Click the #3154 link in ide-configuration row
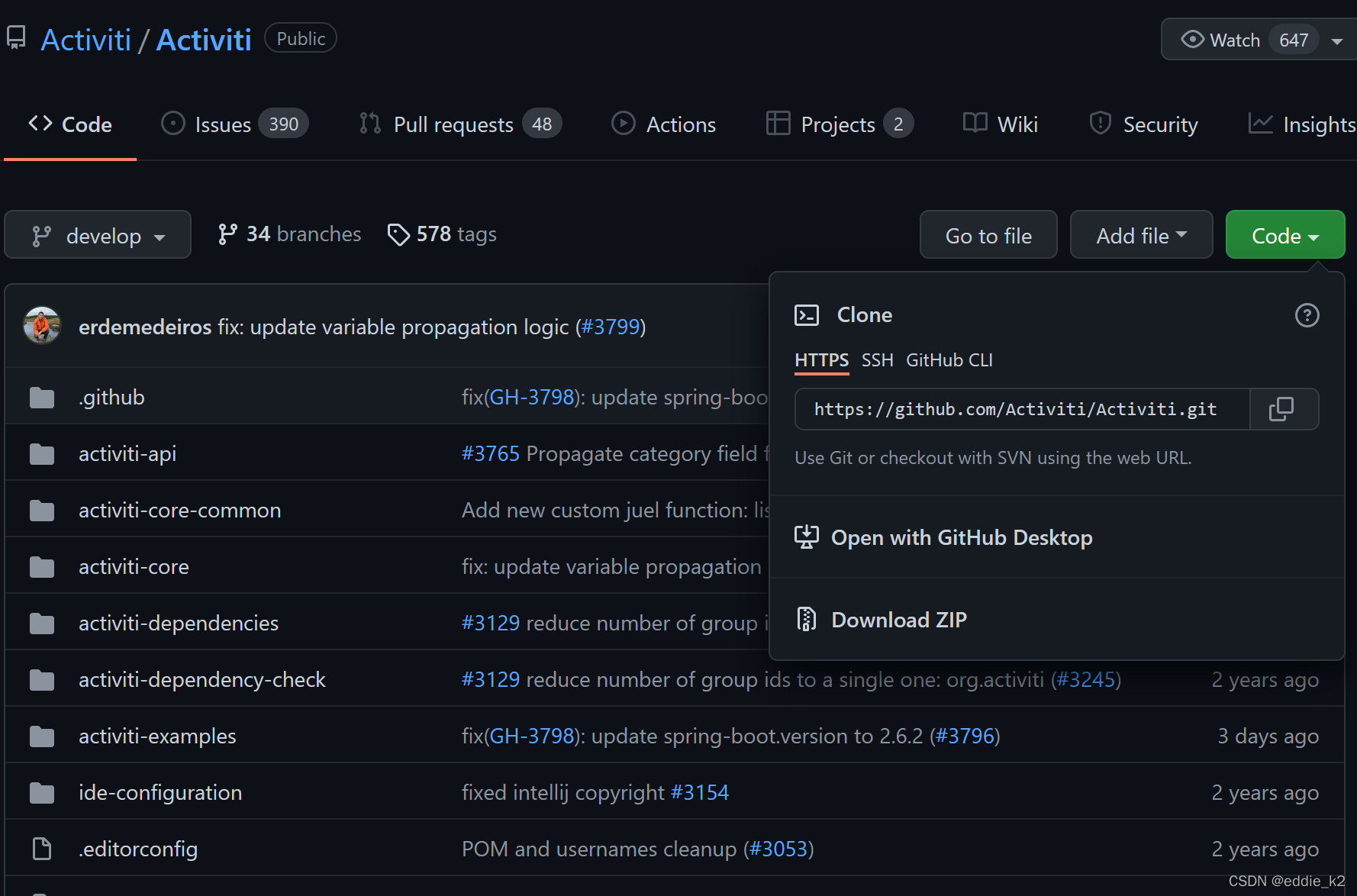1357x896 pixels. pyautogui.click(x=700, y=793)
